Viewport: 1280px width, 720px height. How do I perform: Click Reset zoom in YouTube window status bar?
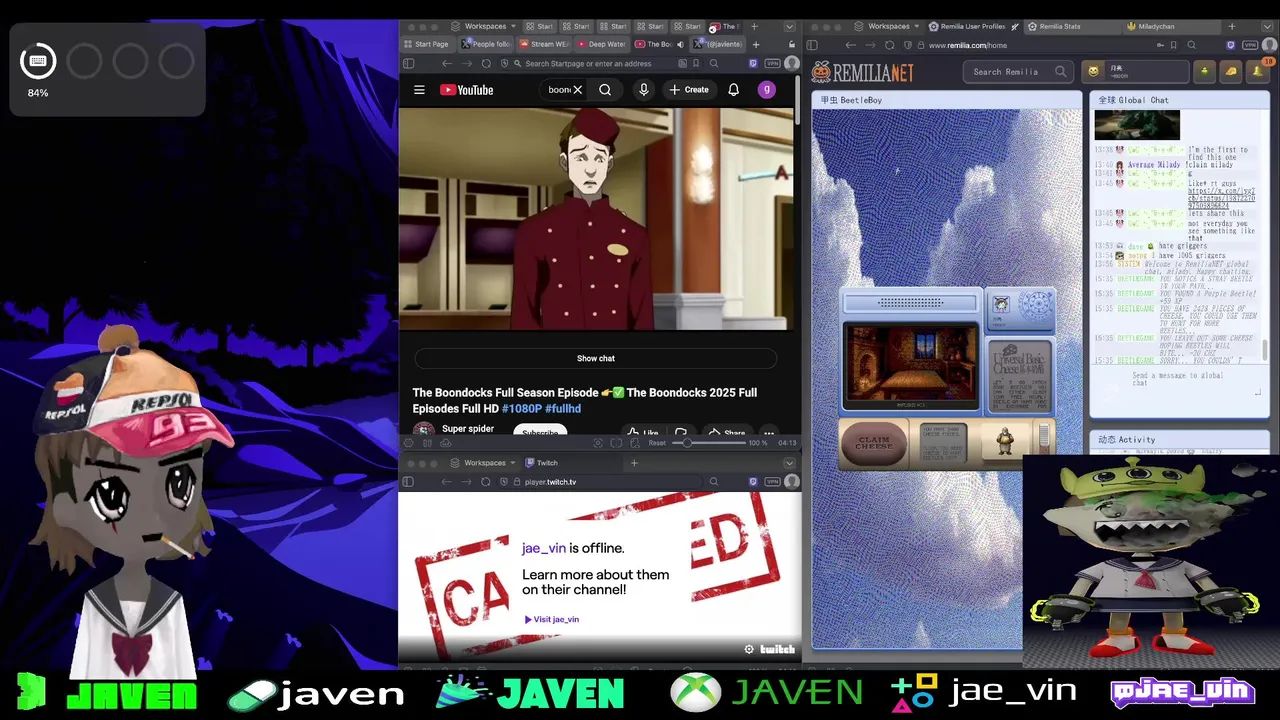657,443
